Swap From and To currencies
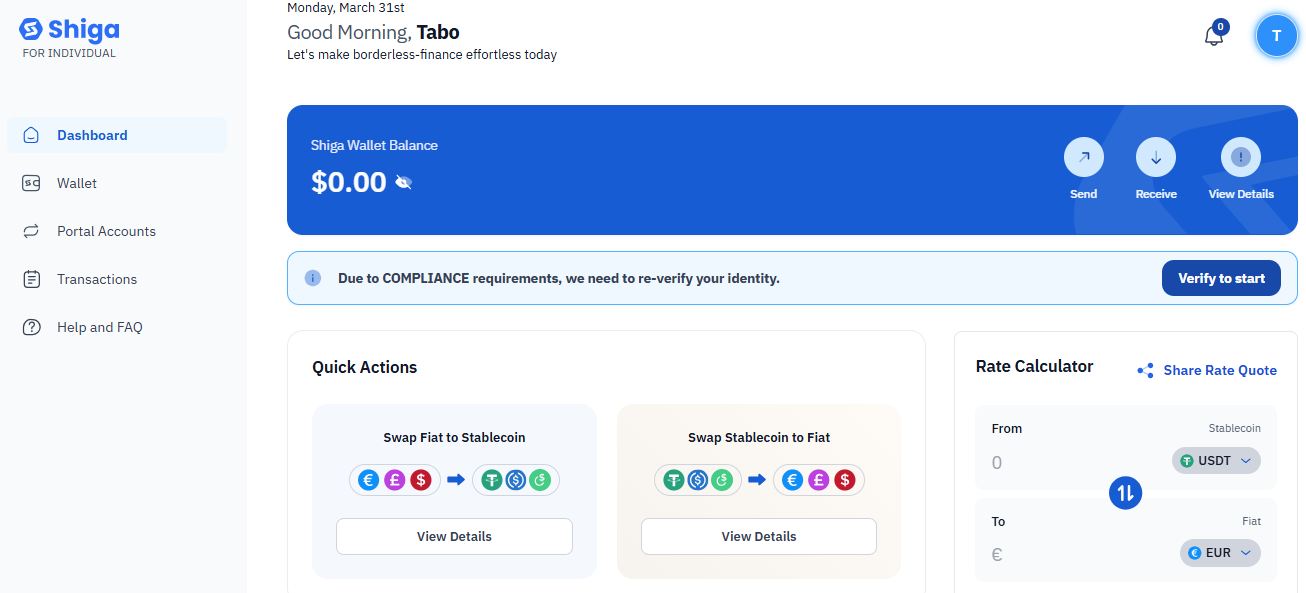1306x593 pixels. pos(1125,493)
